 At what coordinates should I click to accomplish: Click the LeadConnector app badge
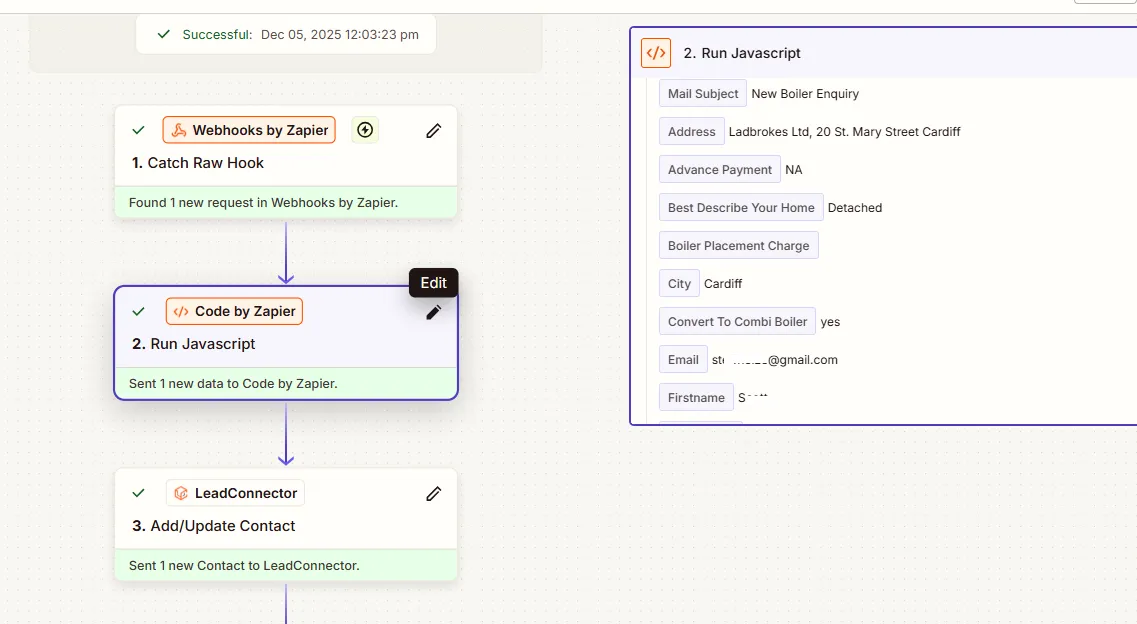coord(235,493)
